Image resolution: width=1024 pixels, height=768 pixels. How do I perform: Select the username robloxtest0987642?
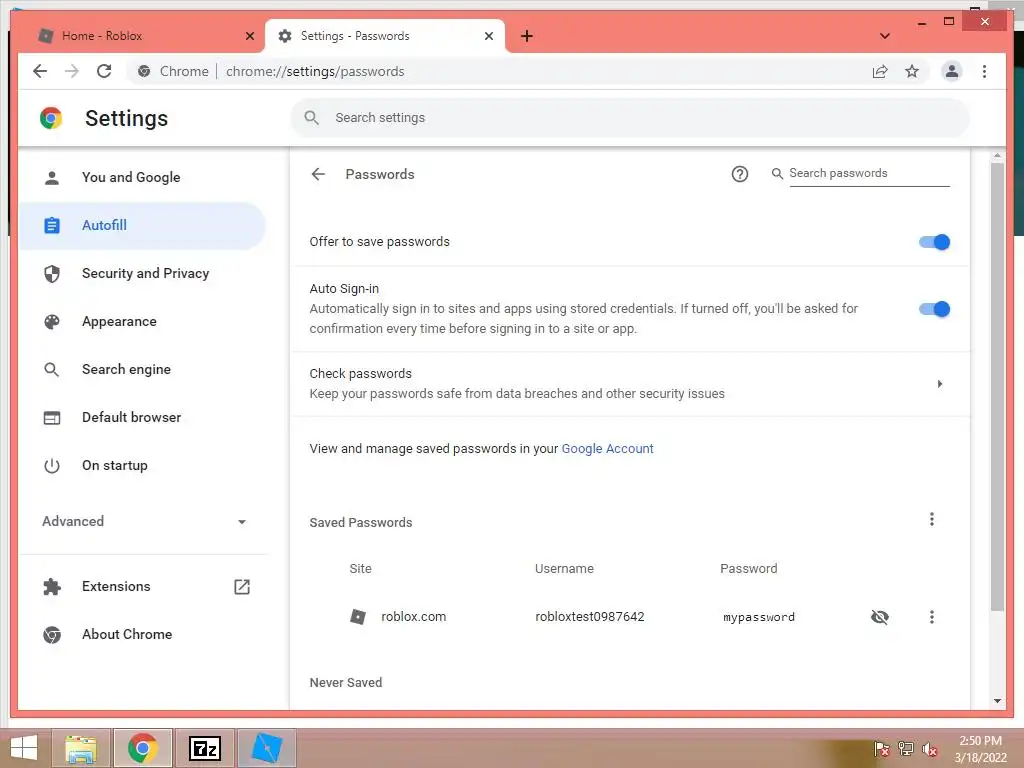pos(590,616)
